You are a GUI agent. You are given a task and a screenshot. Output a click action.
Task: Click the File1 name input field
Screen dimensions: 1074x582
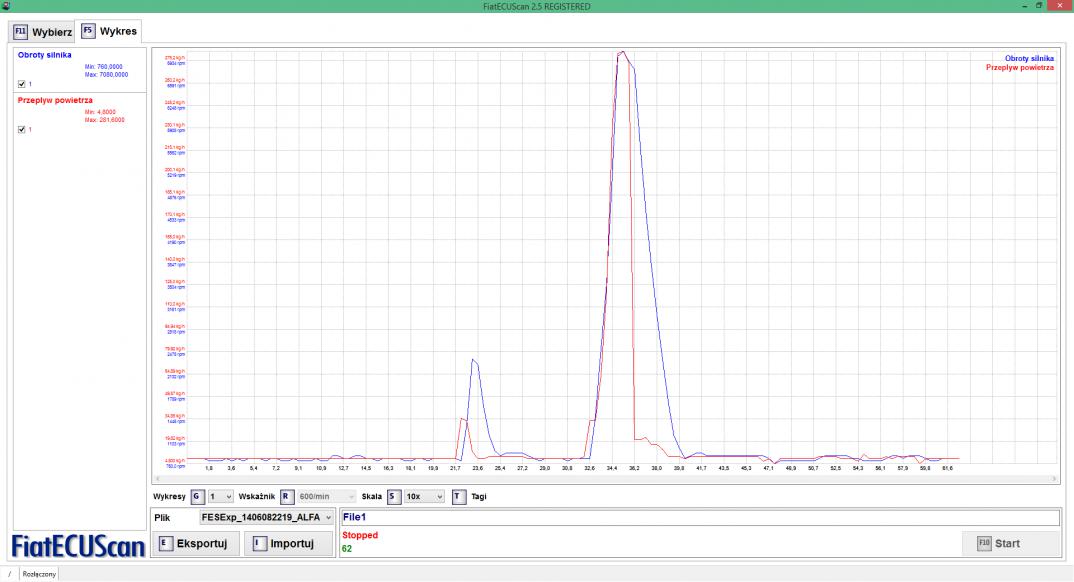click(698, 517)
